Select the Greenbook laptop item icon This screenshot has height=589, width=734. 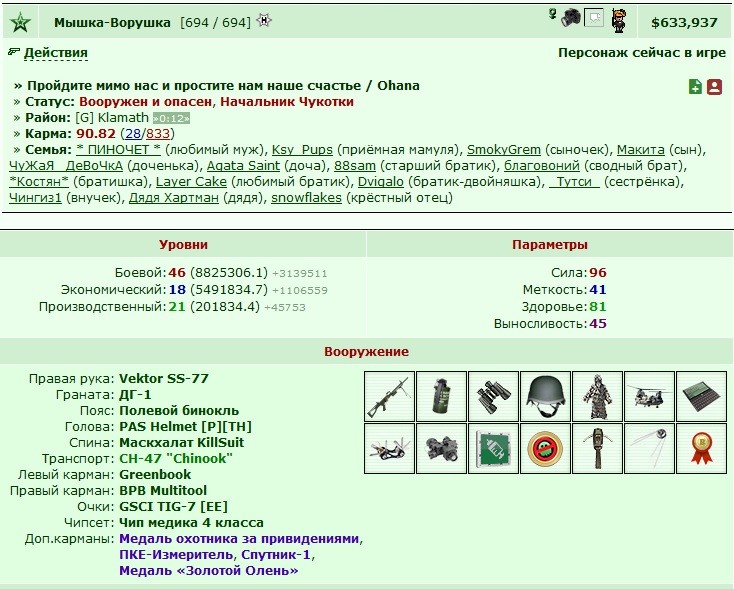[701, 396]
